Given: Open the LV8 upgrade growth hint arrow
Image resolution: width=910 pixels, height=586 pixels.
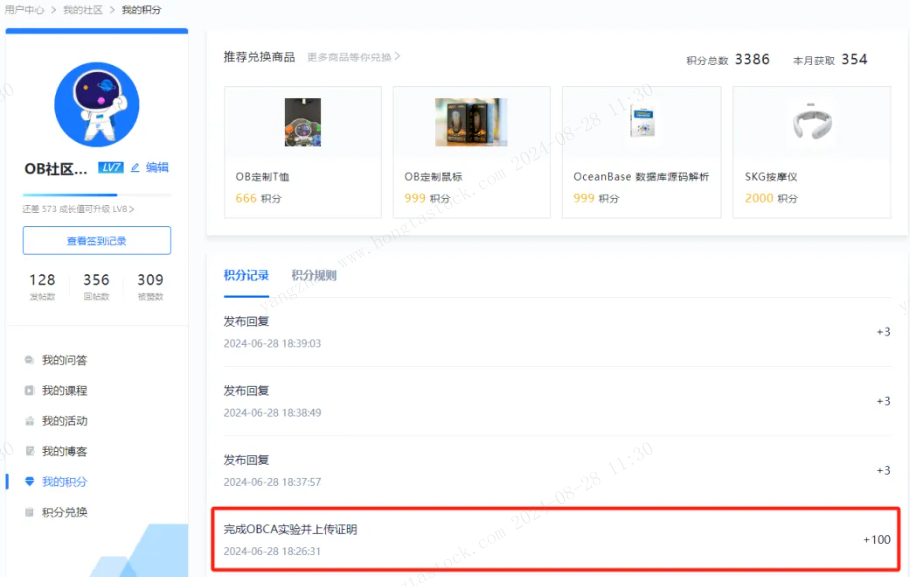Looking at the screenshot, I should (x=132, y=209).
